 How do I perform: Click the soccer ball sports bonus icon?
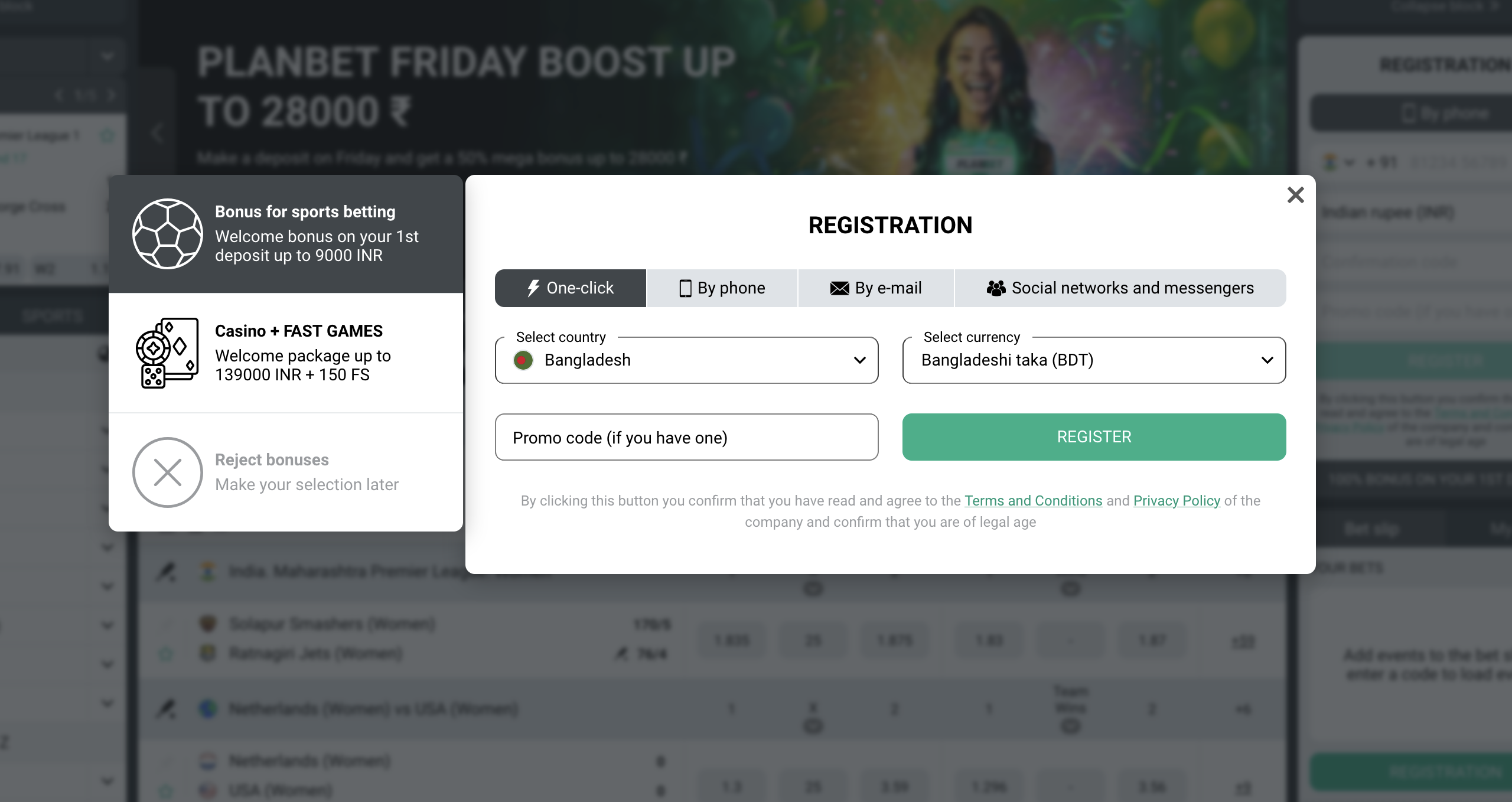coord(168,234)
